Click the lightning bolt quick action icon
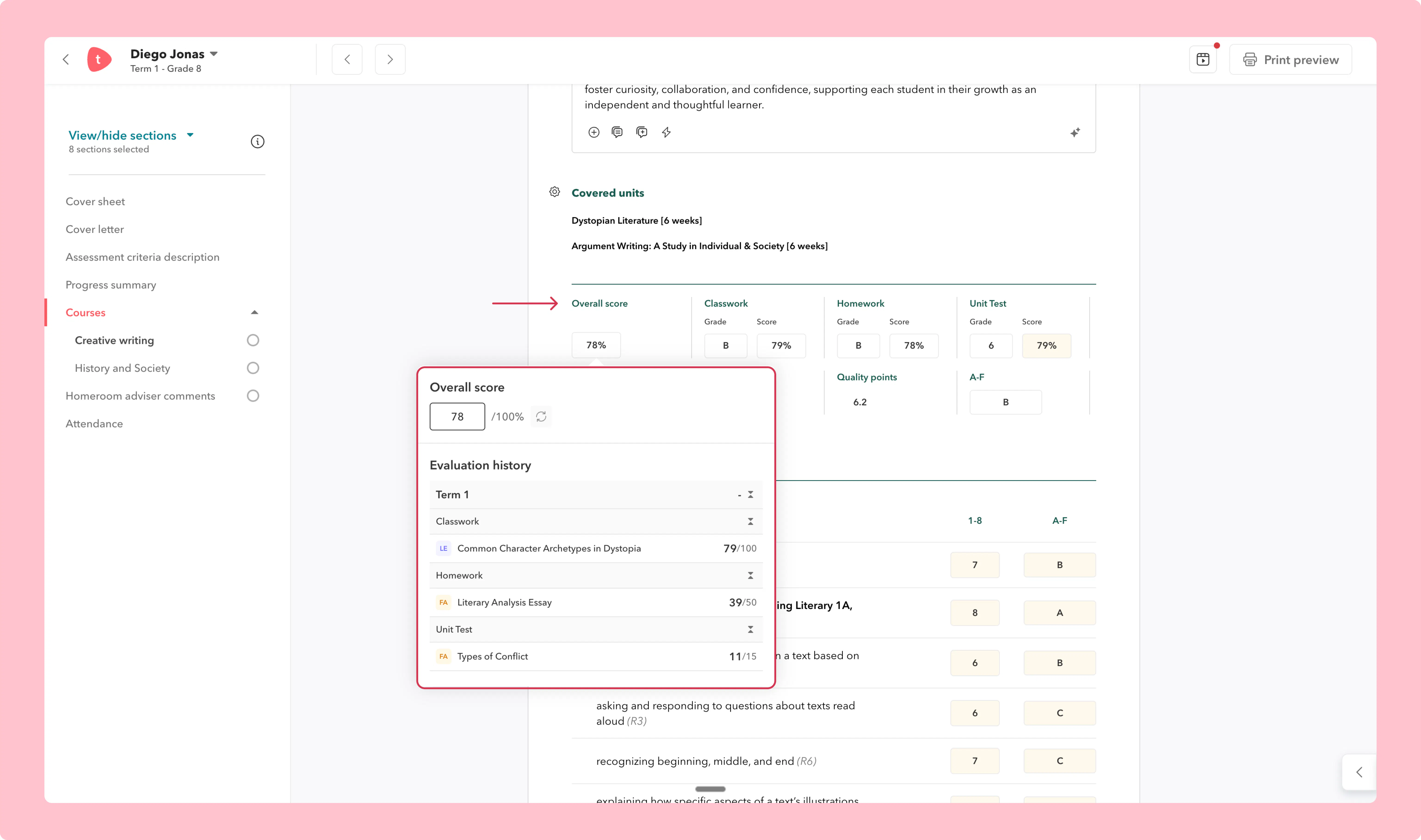Screen dimensions: 1421x840 [x=667, y=133]
